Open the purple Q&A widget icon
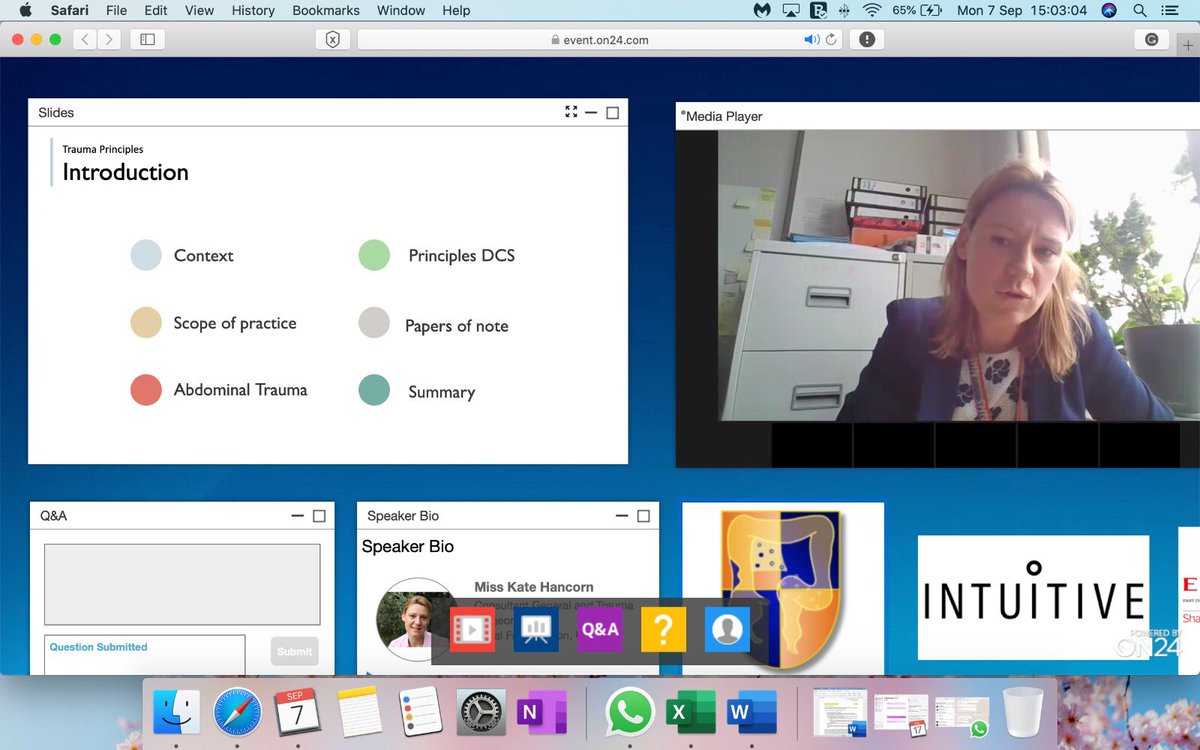The width and height of the screenshot is (1200, 750). [600, 629]
